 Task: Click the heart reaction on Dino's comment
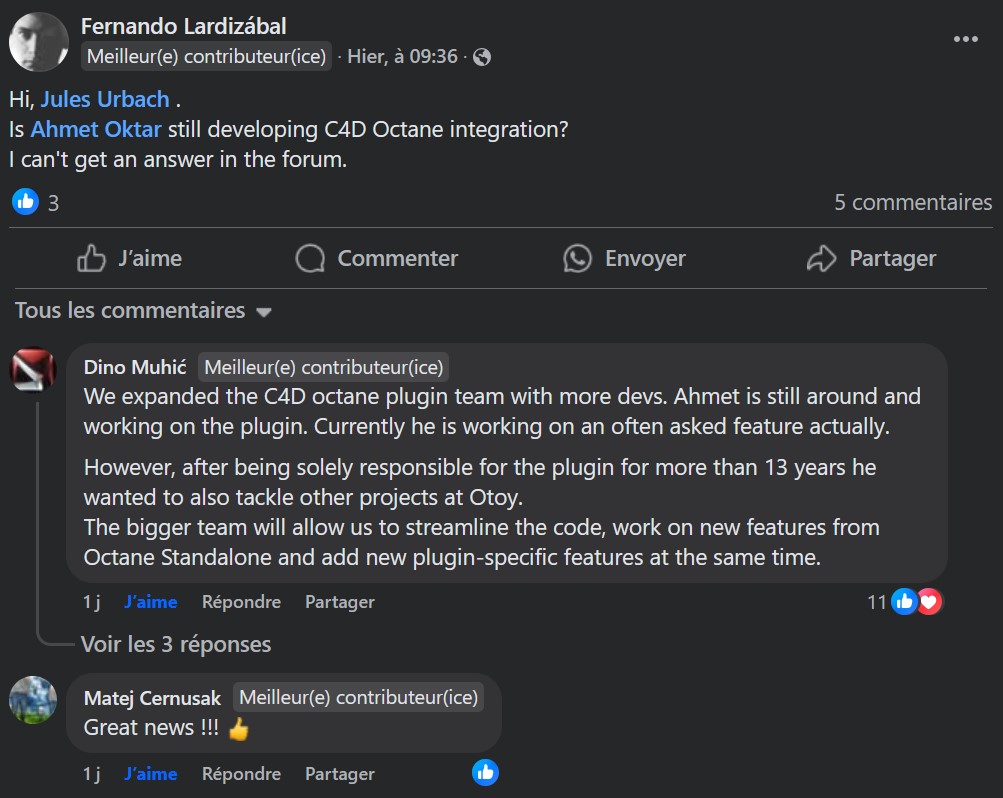(x=930, y=602)
